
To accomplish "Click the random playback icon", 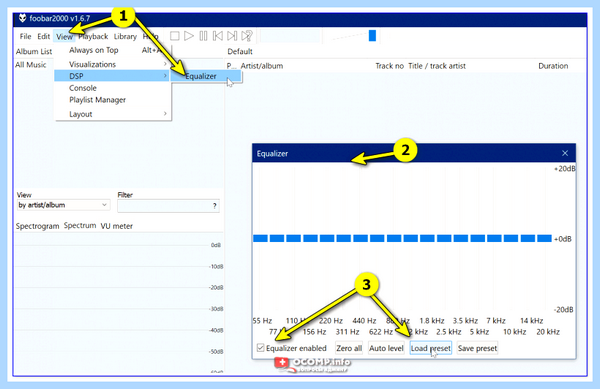I will (247, 36).
